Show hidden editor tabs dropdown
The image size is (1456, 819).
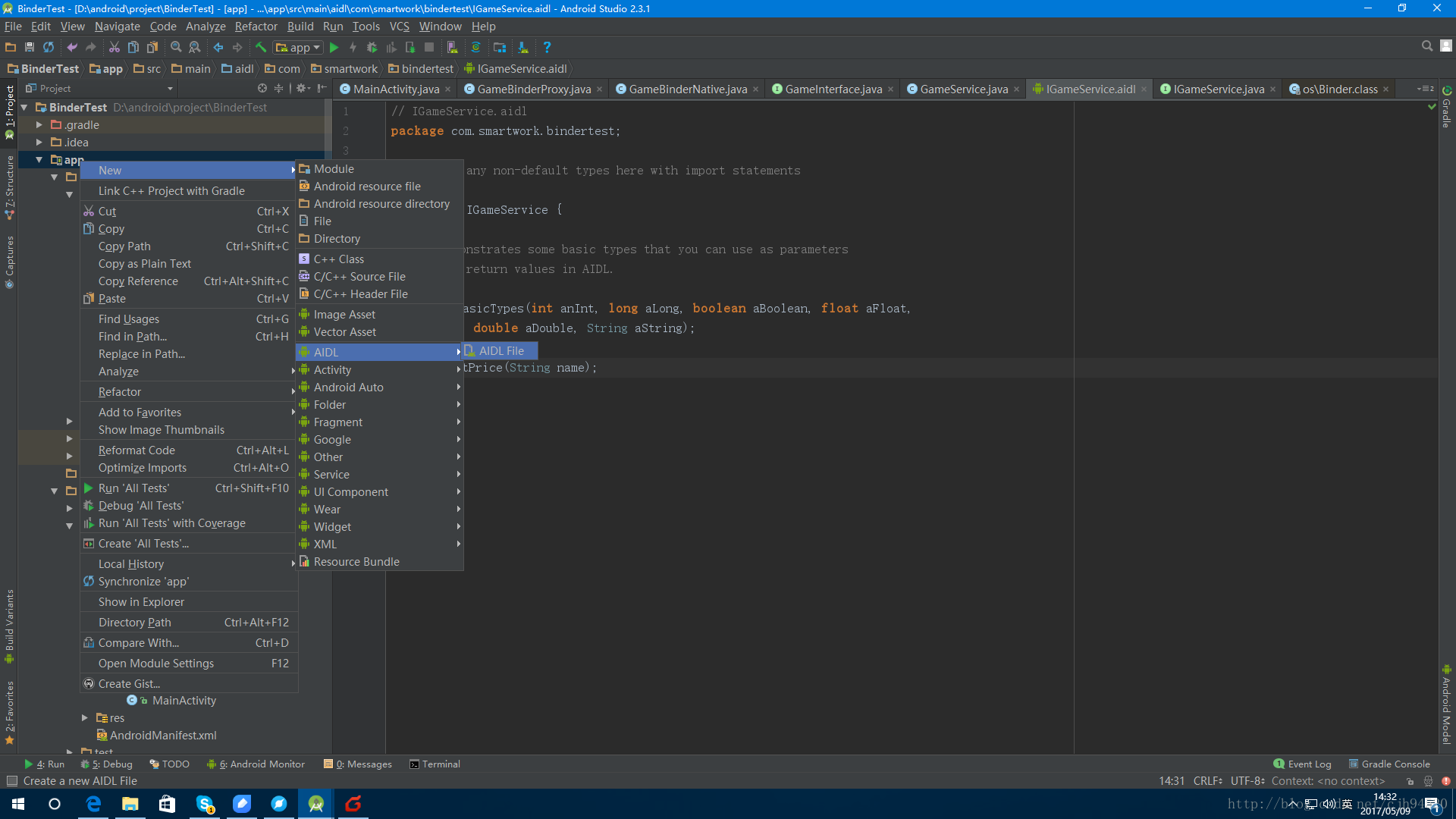click(x=1425, y=89)
